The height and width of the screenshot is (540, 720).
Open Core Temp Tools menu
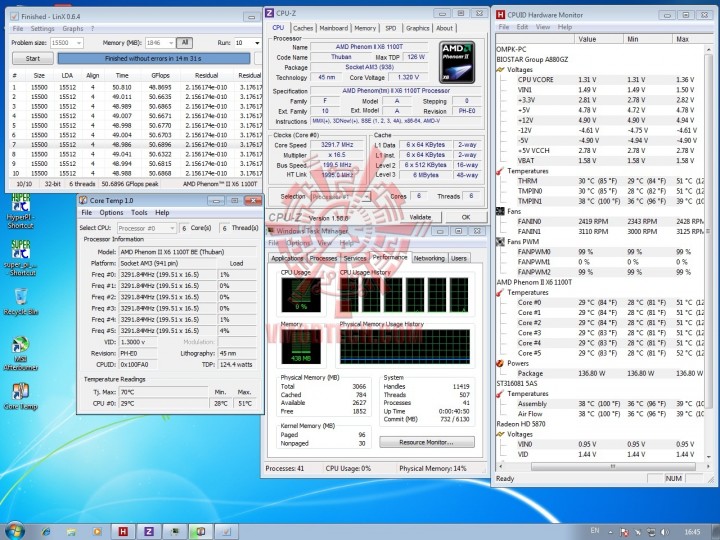(139, 213)
